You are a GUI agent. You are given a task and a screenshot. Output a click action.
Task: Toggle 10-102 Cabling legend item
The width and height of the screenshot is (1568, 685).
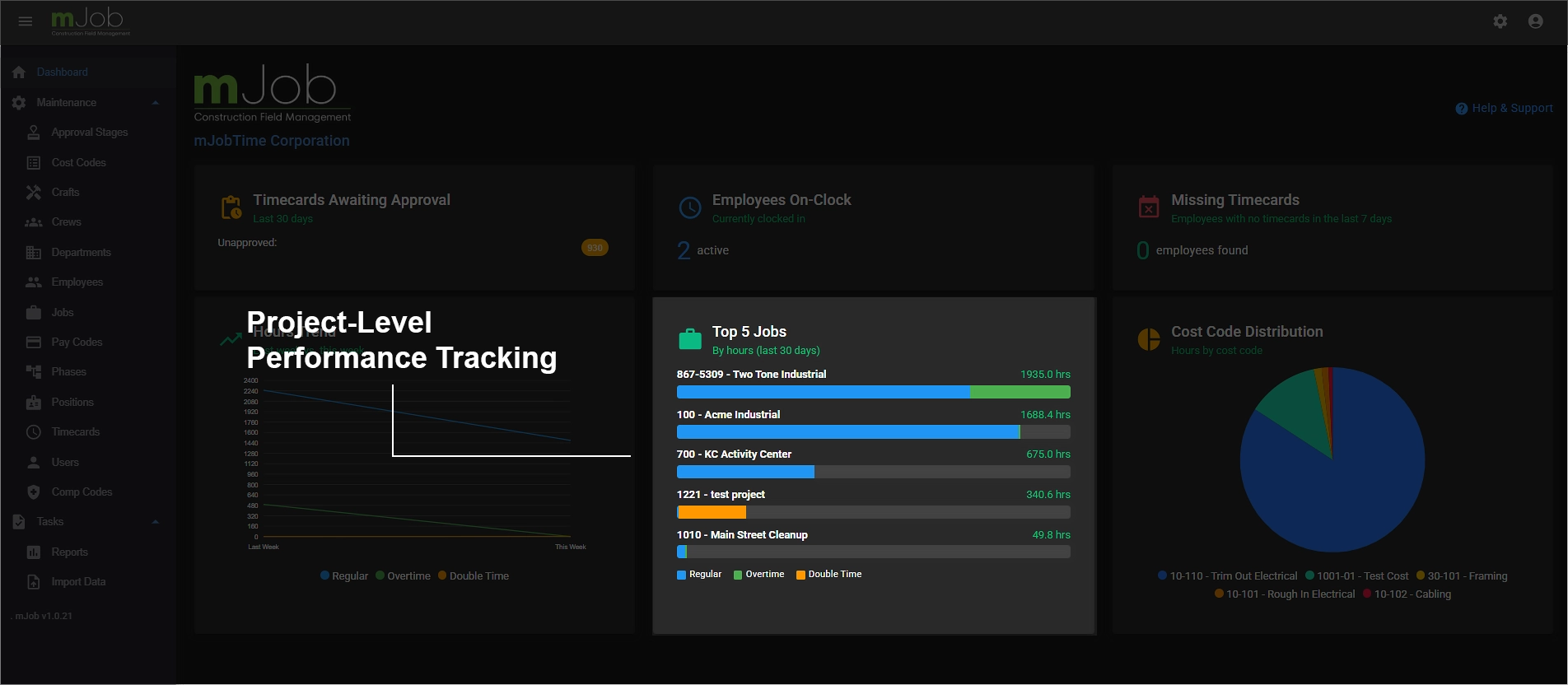1407,594
